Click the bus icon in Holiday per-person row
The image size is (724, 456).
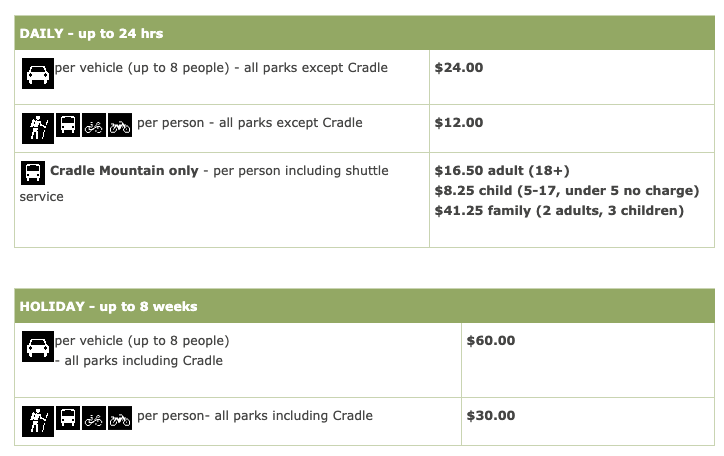point(68,418)
